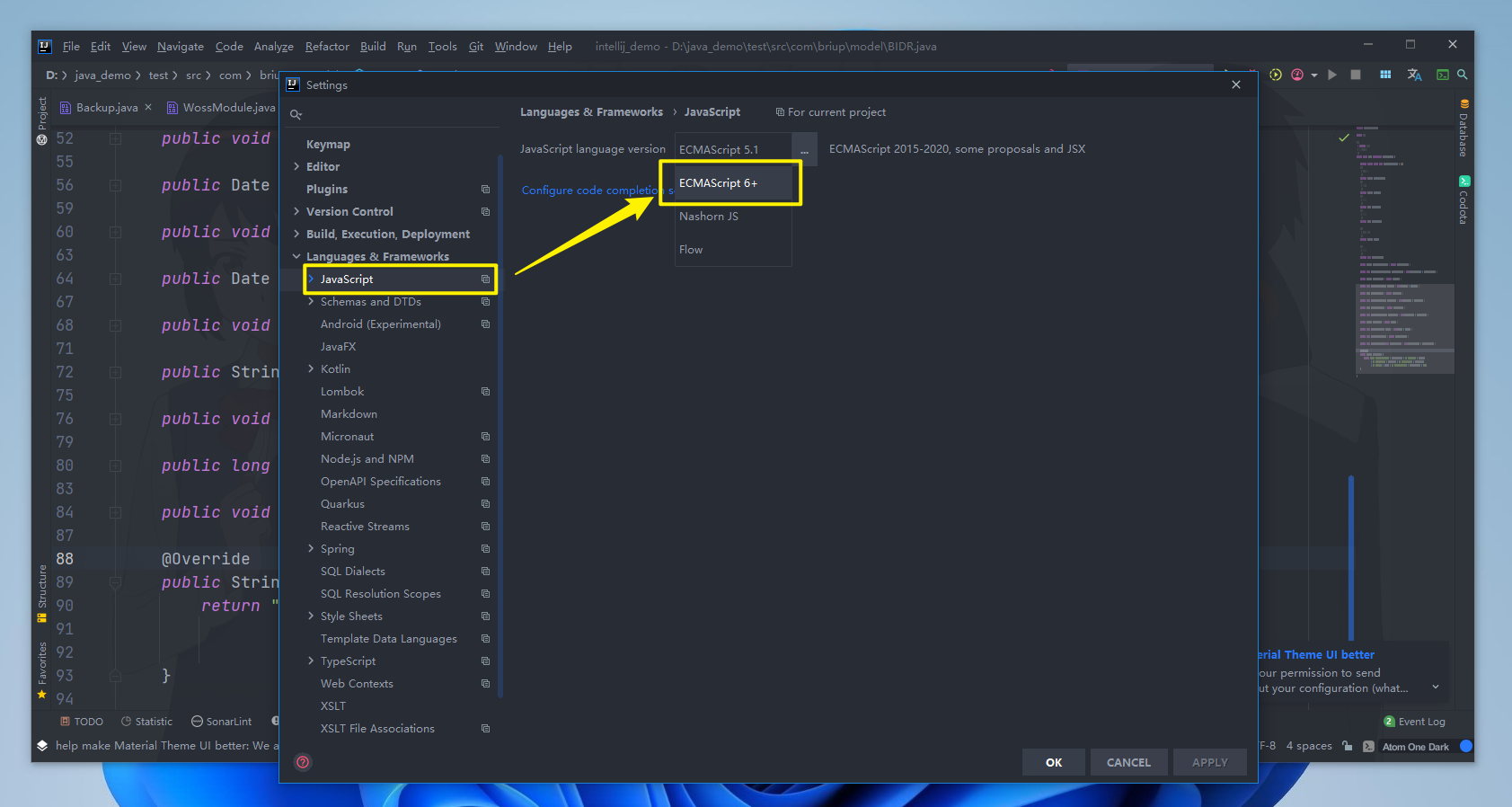Select Node.js and NPM settings
Viewport: 1512px width, 807px height.
point(367,459)
